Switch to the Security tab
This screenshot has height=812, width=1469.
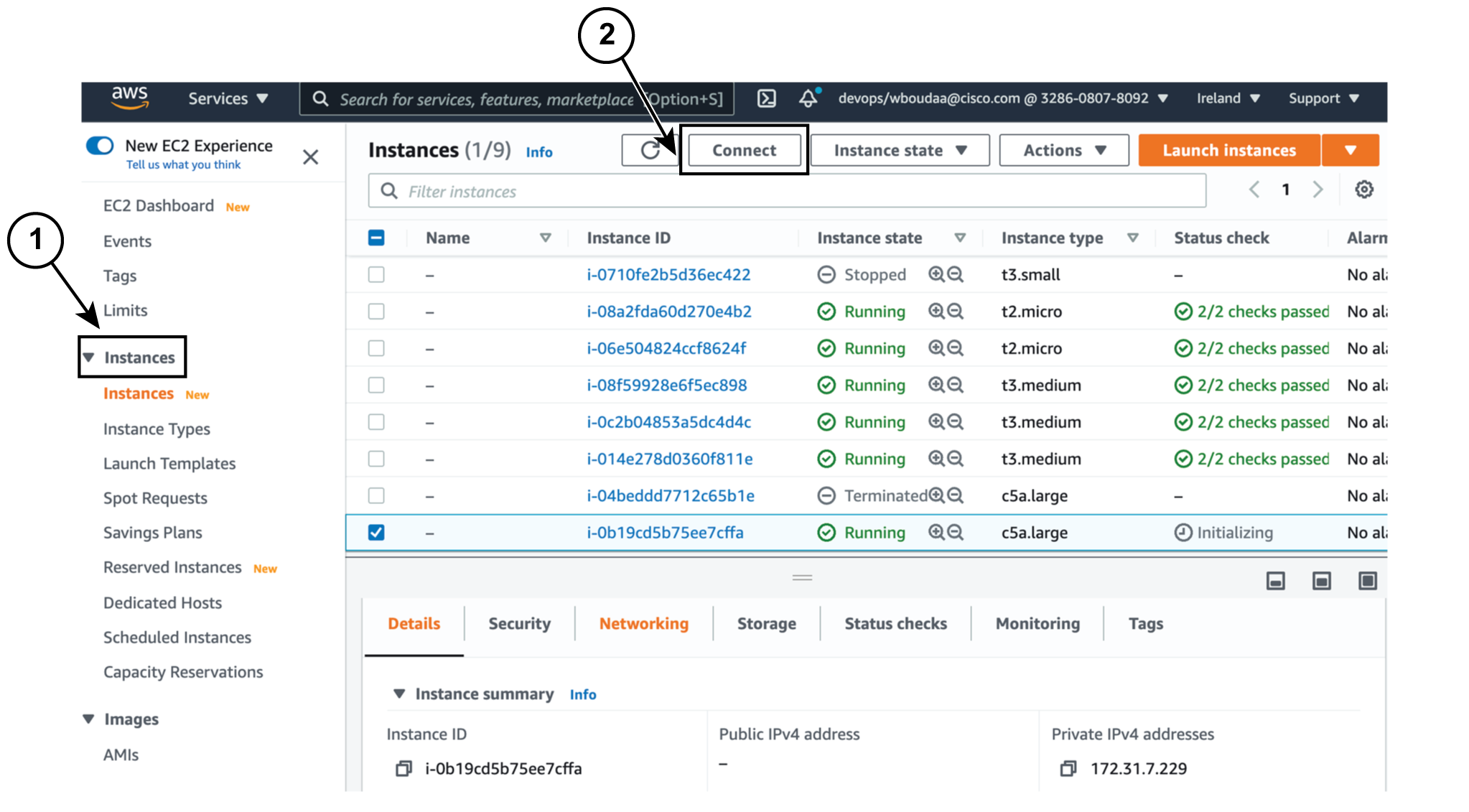(519, 623)
